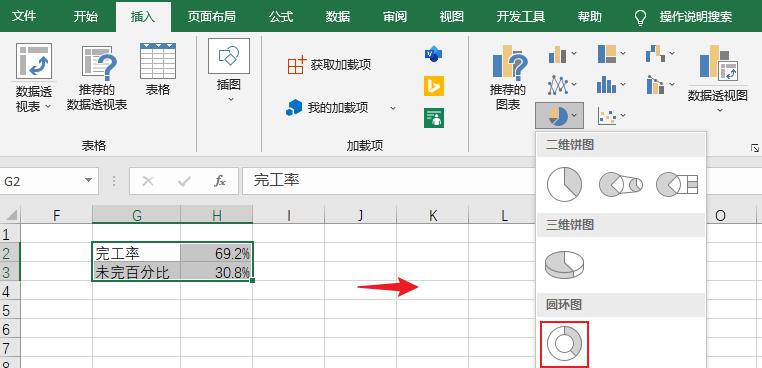Select row 5 header
This screenshot has width=762, height=368.
click(10, 310)
